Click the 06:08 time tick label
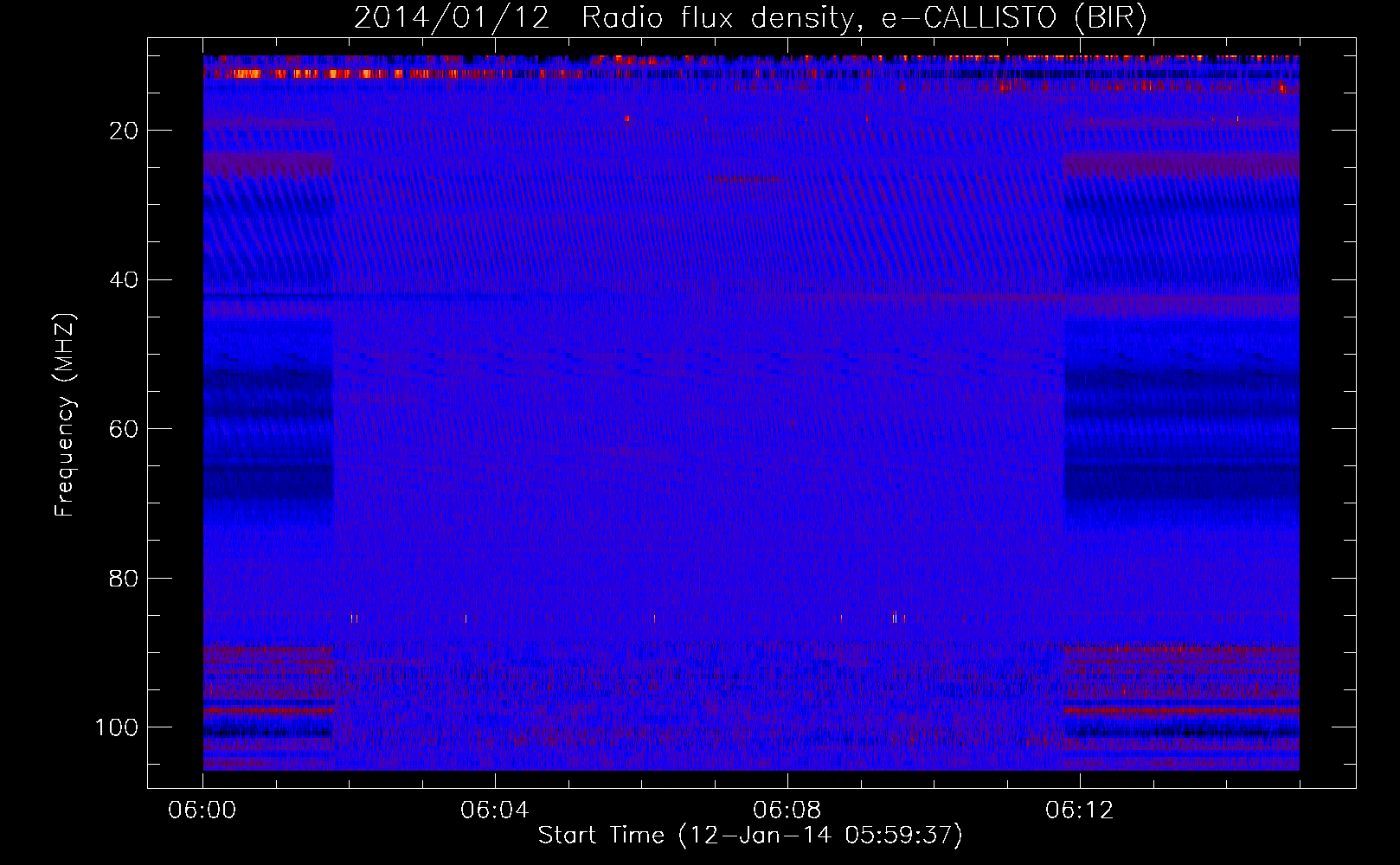The image size is (1400, 865). 787,811
